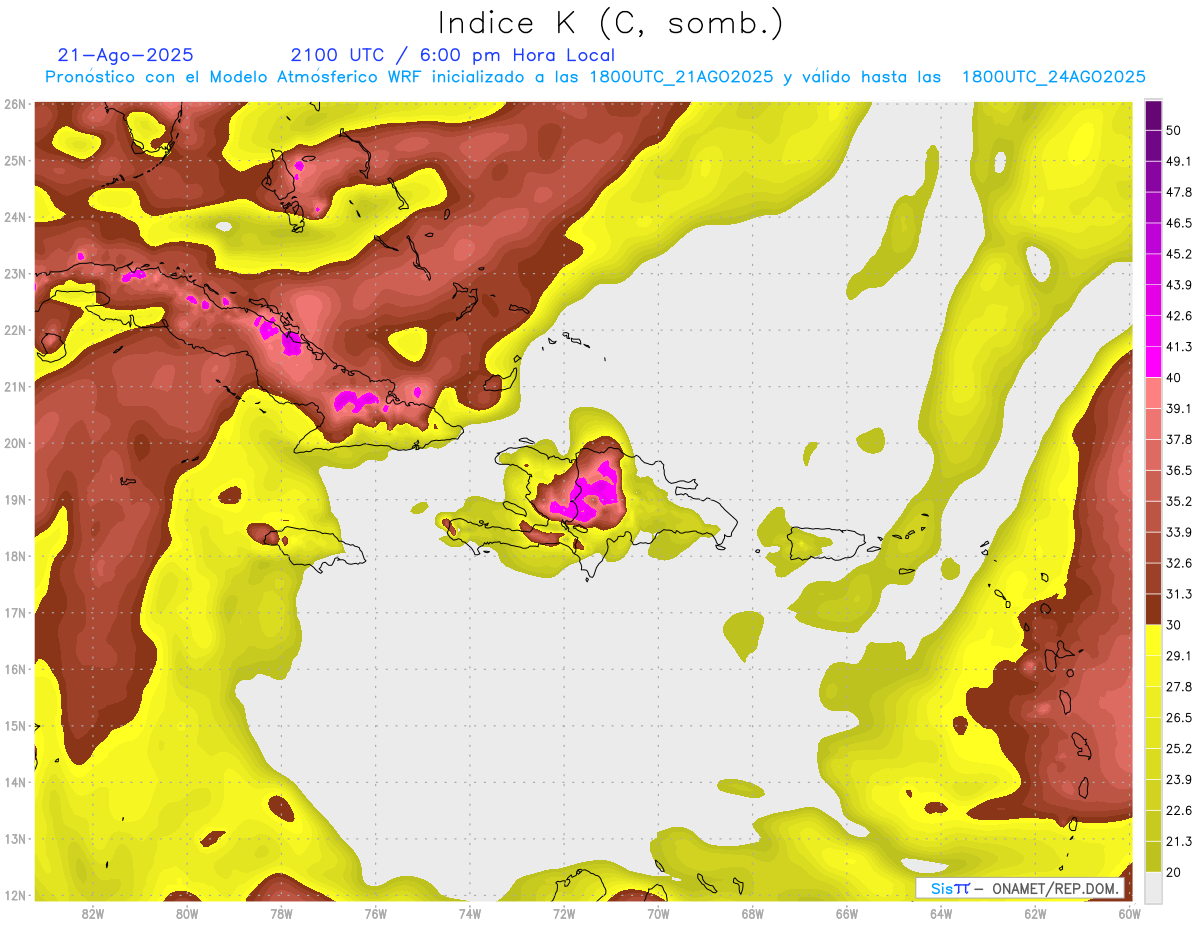1200x927 pixels.
Task: Click '2100 UTC / 6:00 pm Hora Local'
Action: (x=452, y=55)
